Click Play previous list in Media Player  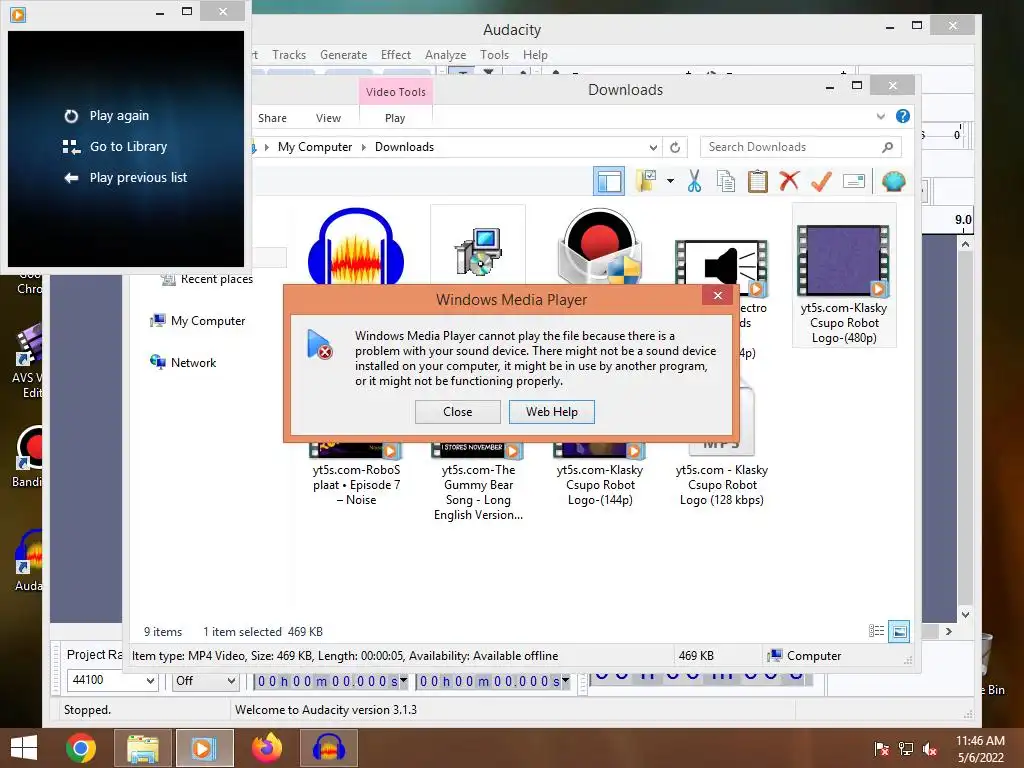(x=138, y=178)
